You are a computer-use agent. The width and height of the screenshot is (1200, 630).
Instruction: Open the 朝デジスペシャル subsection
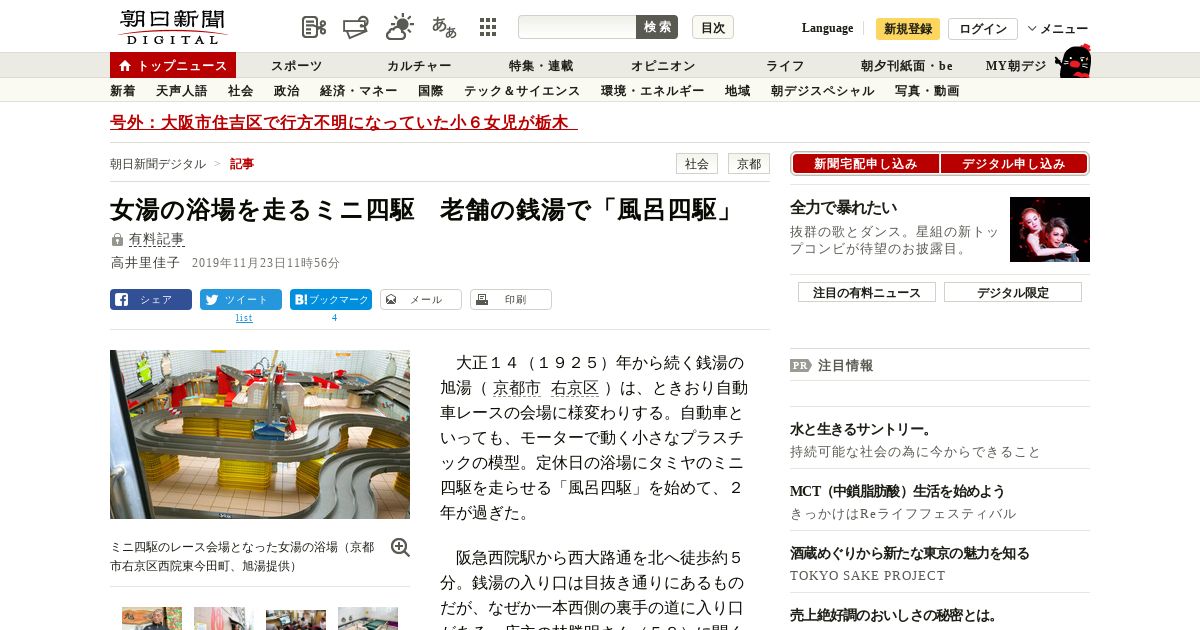822,91
